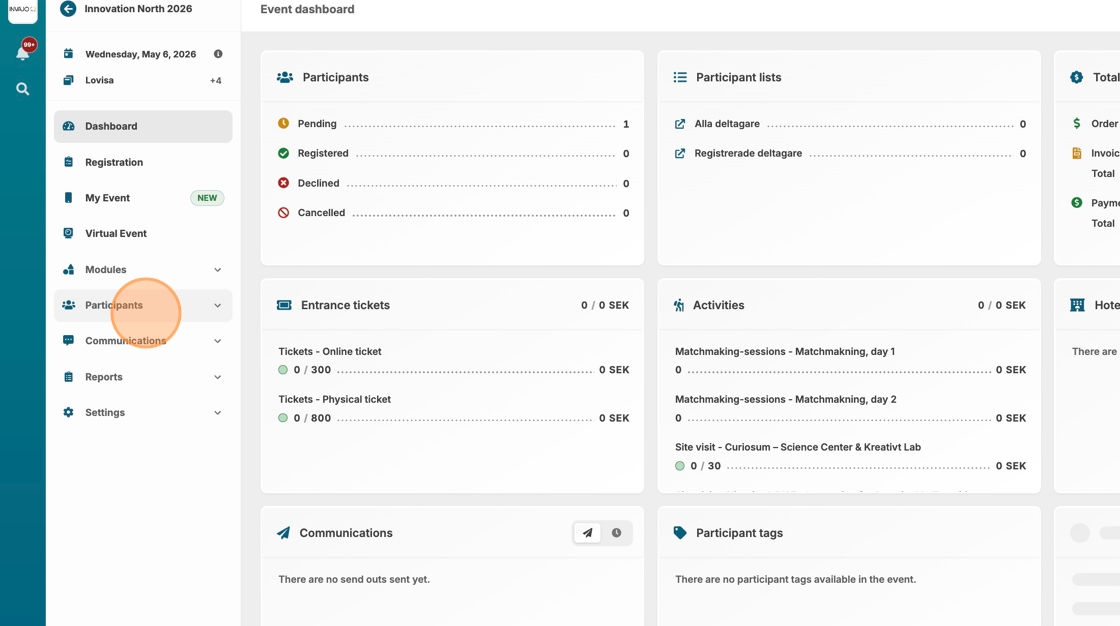Image resolution: width=1120 pixels, height=626 pixels.
Task: Open Registrerade deltagare list link icon
Action: (680, 154)
